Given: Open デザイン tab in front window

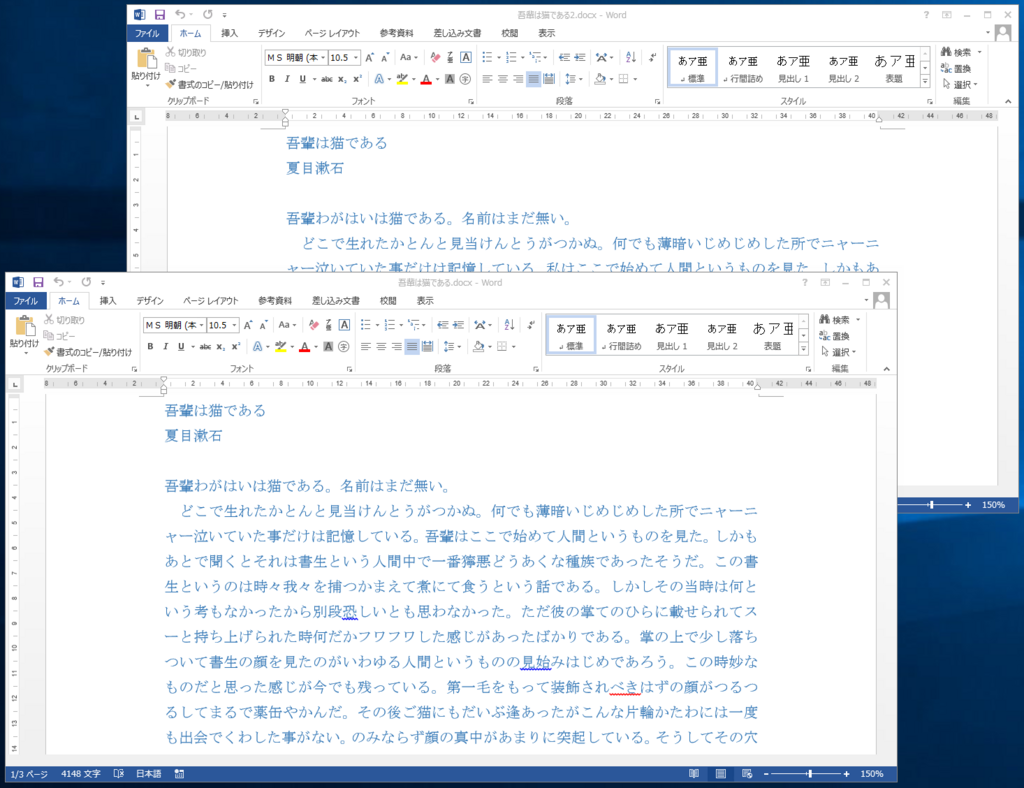Looking at the screenshot, I should [x=150, y=301].
